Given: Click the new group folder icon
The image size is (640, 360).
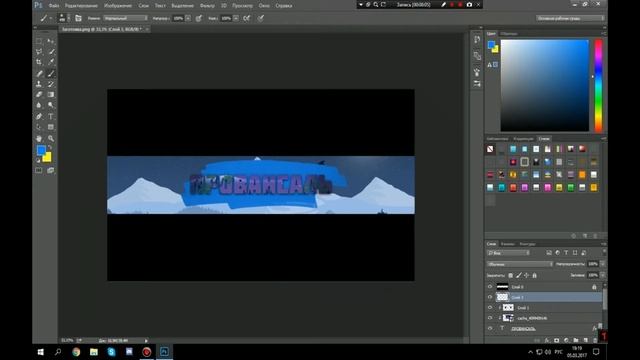Looking at the screenshot, I should tap(576, 340).
